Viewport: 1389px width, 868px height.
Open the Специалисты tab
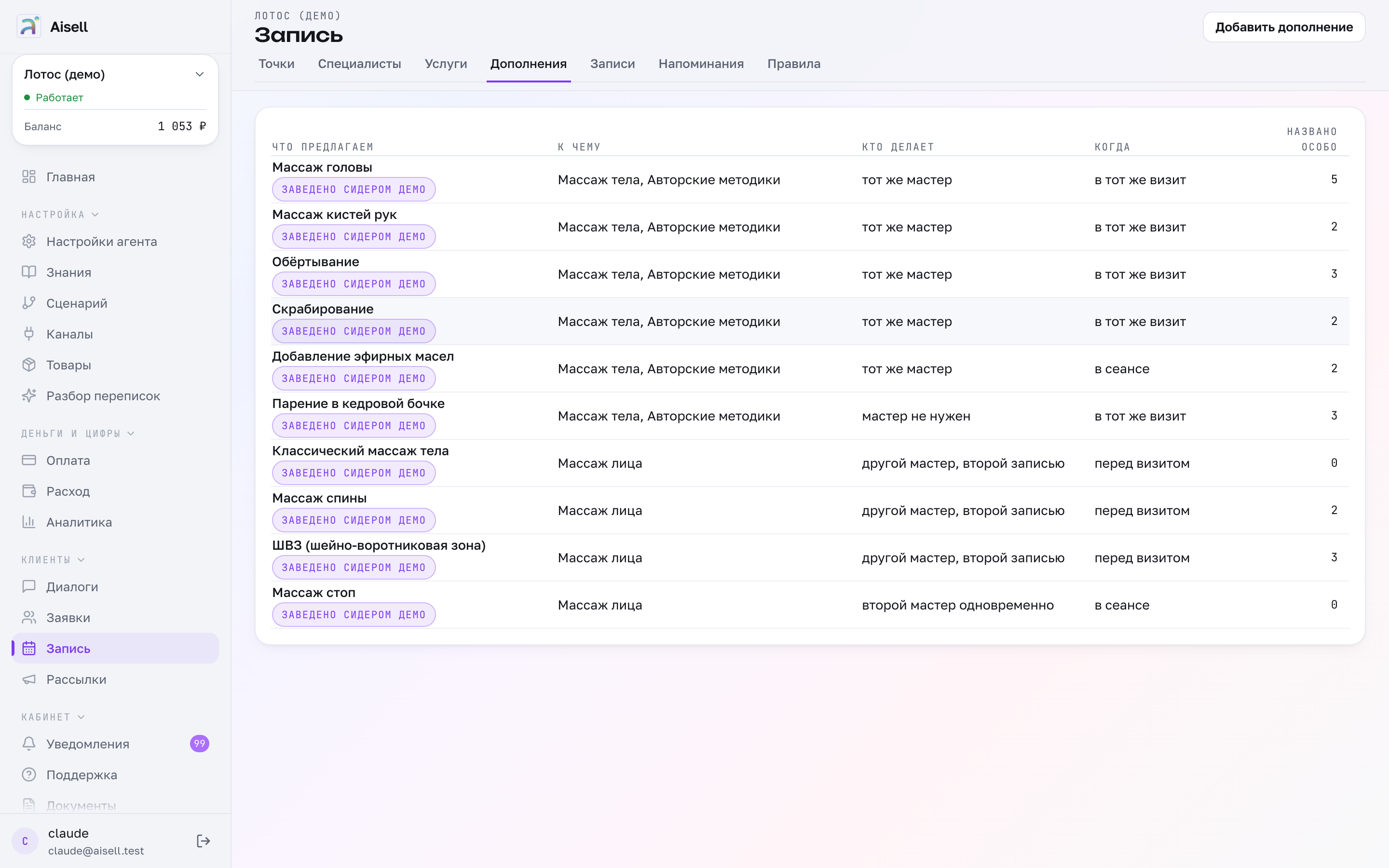[x=359, y=64]
